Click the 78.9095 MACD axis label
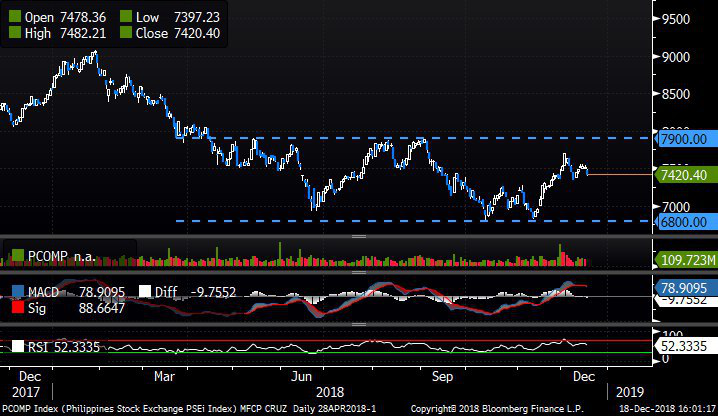 click(684, 286)
